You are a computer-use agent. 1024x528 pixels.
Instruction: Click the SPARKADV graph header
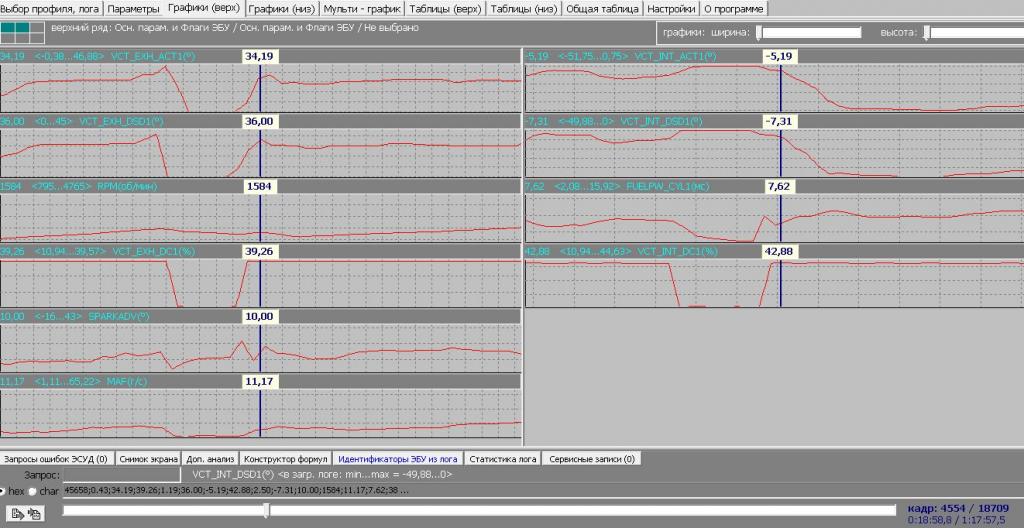point(260,316)
